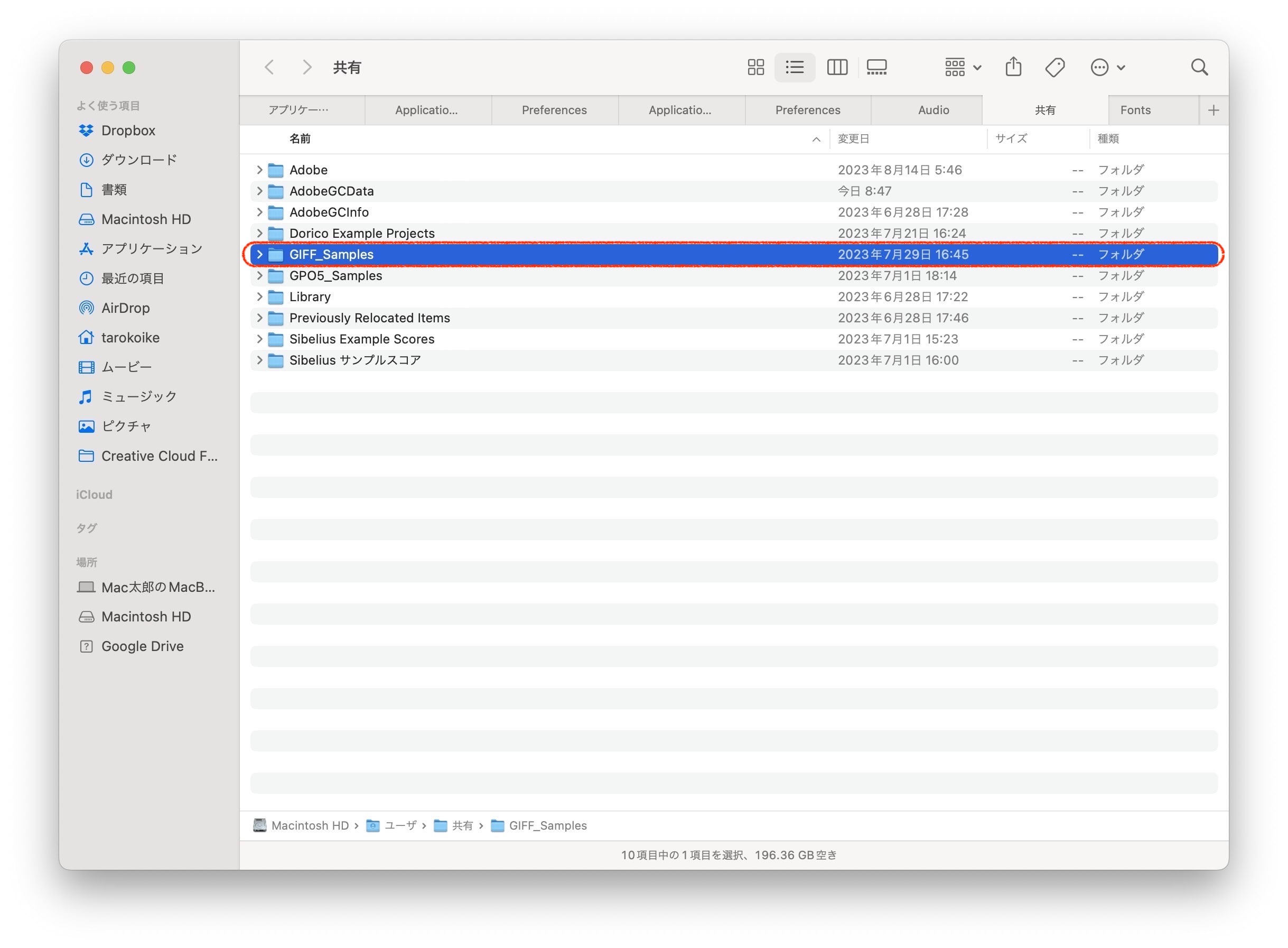Viewport: 1288px width, 948px height.
Task: Open tarokoike home folder
Action: [119, 338]
